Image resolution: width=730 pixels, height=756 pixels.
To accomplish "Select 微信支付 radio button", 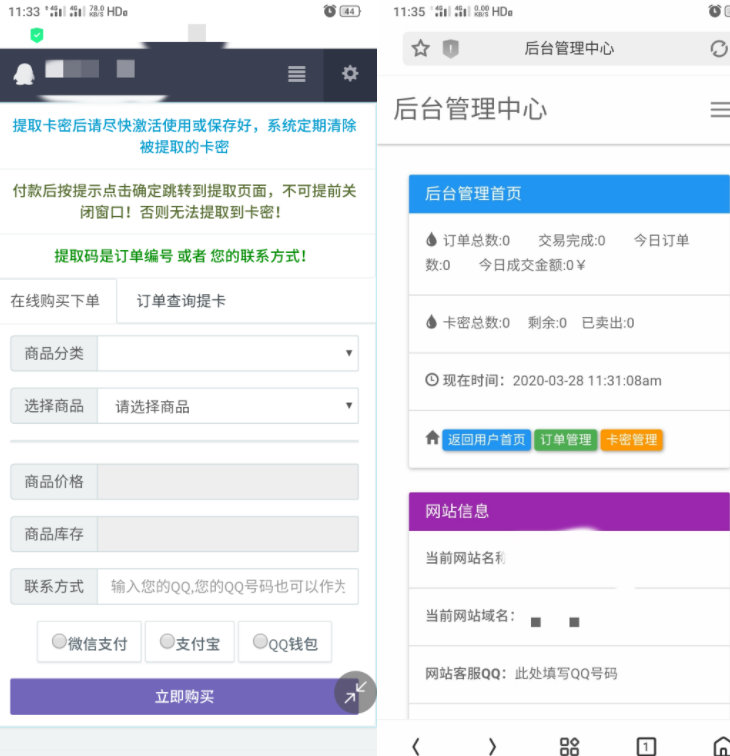I will [x=59, y=641].
